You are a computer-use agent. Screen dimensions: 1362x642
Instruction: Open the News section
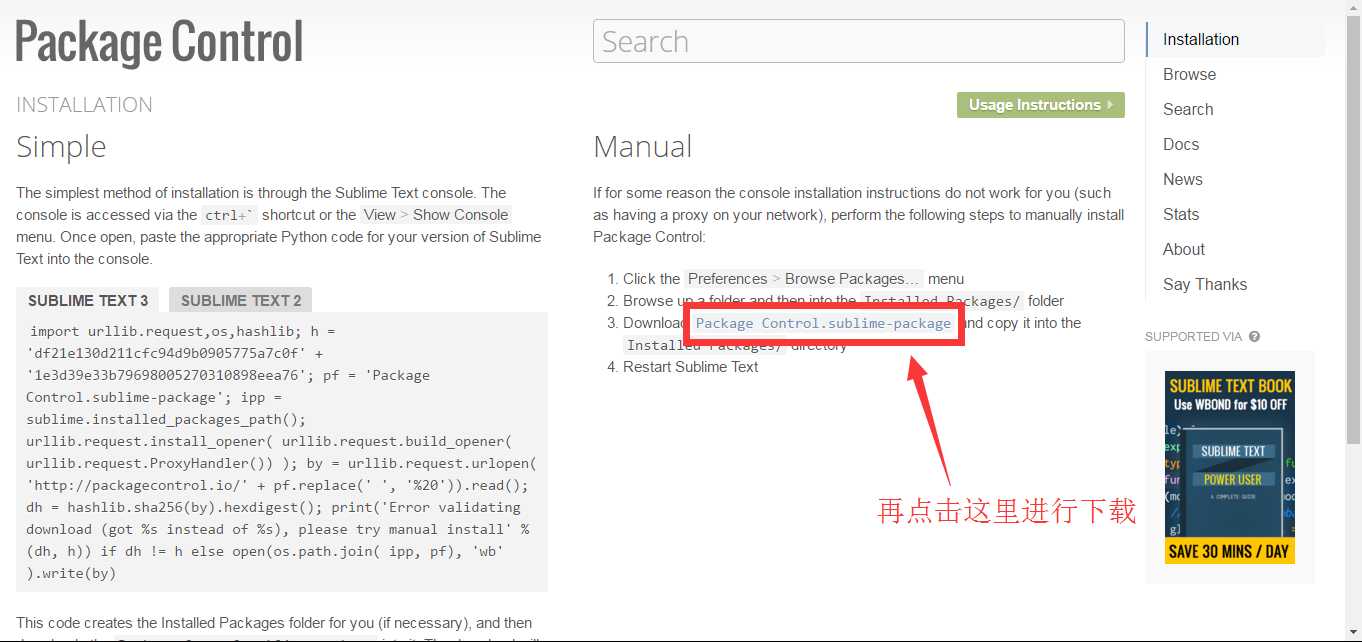[1182, 180]
